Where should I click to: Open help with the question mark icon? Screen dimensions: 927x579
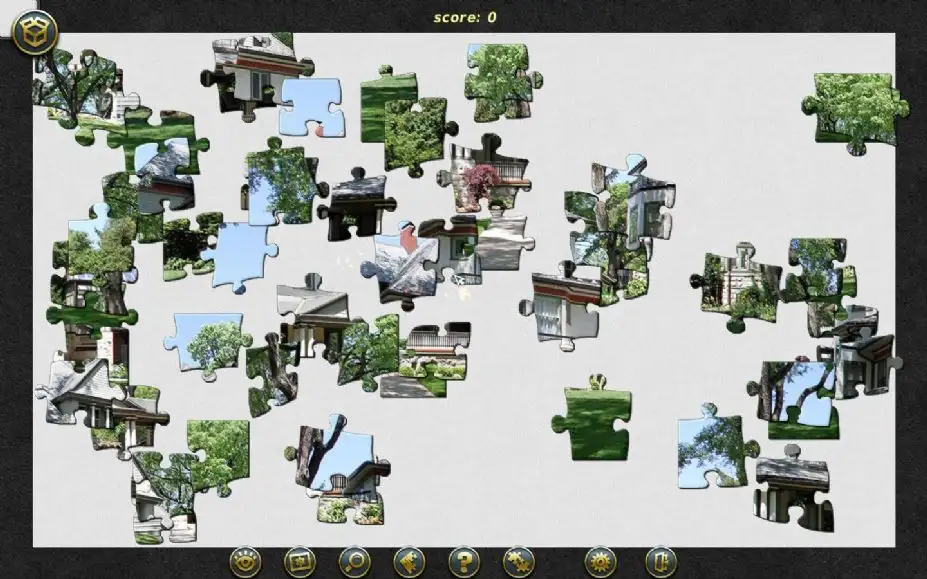(x=464, y=561)
